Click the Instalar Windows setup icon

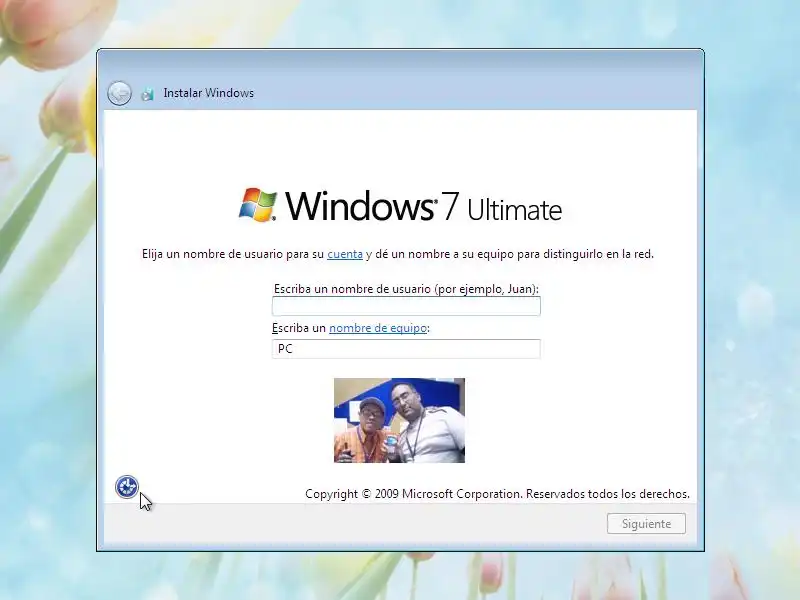[147, 94]
